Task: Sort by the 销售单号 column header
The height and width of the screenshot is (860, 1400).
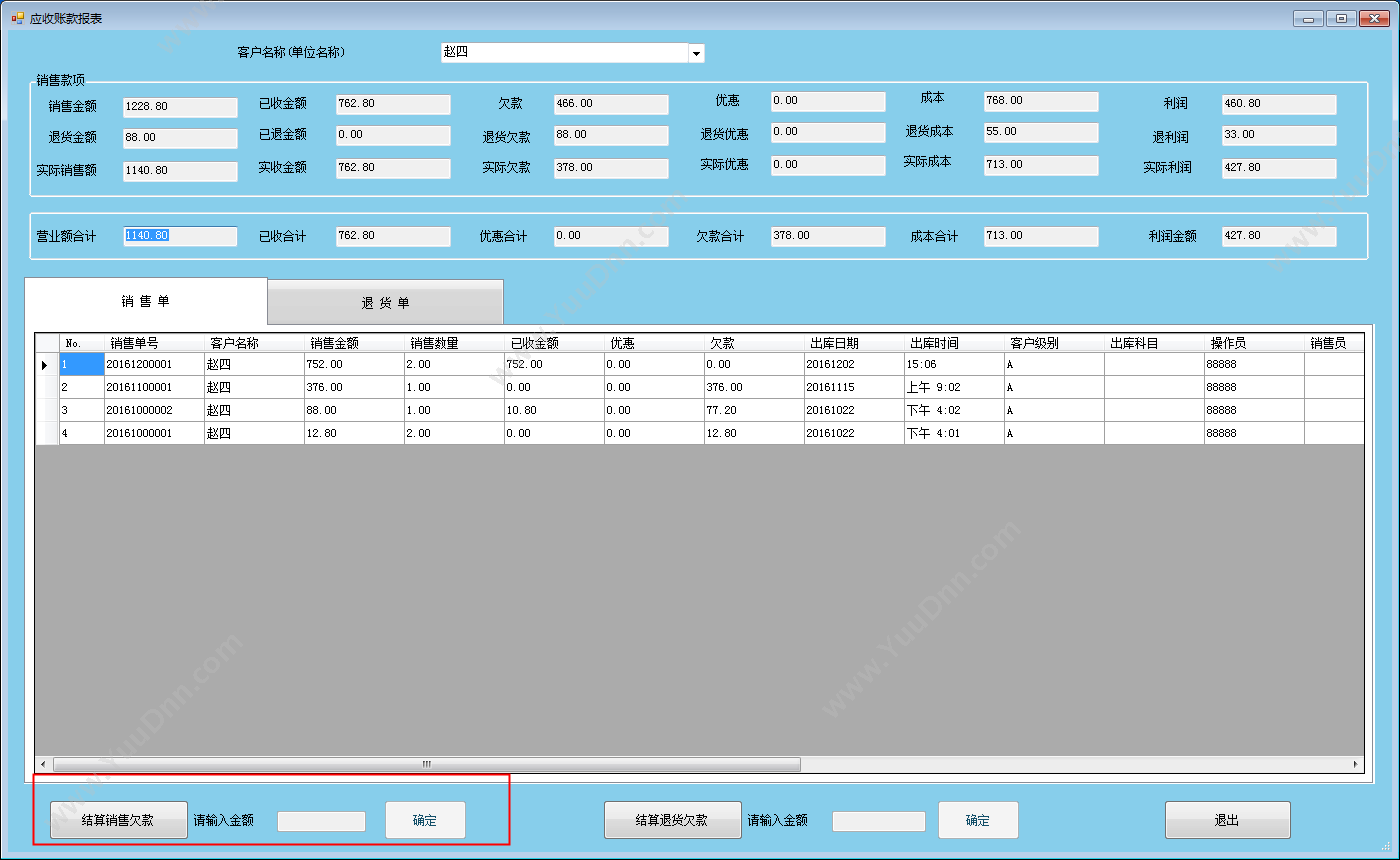Action: (154, 343)
